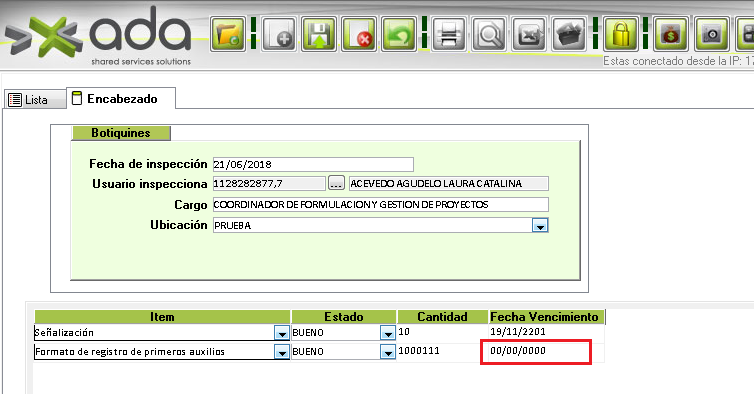Click the green undo arrow icon
The width and height of the screenshot is (754, 394).
point(399,34)
